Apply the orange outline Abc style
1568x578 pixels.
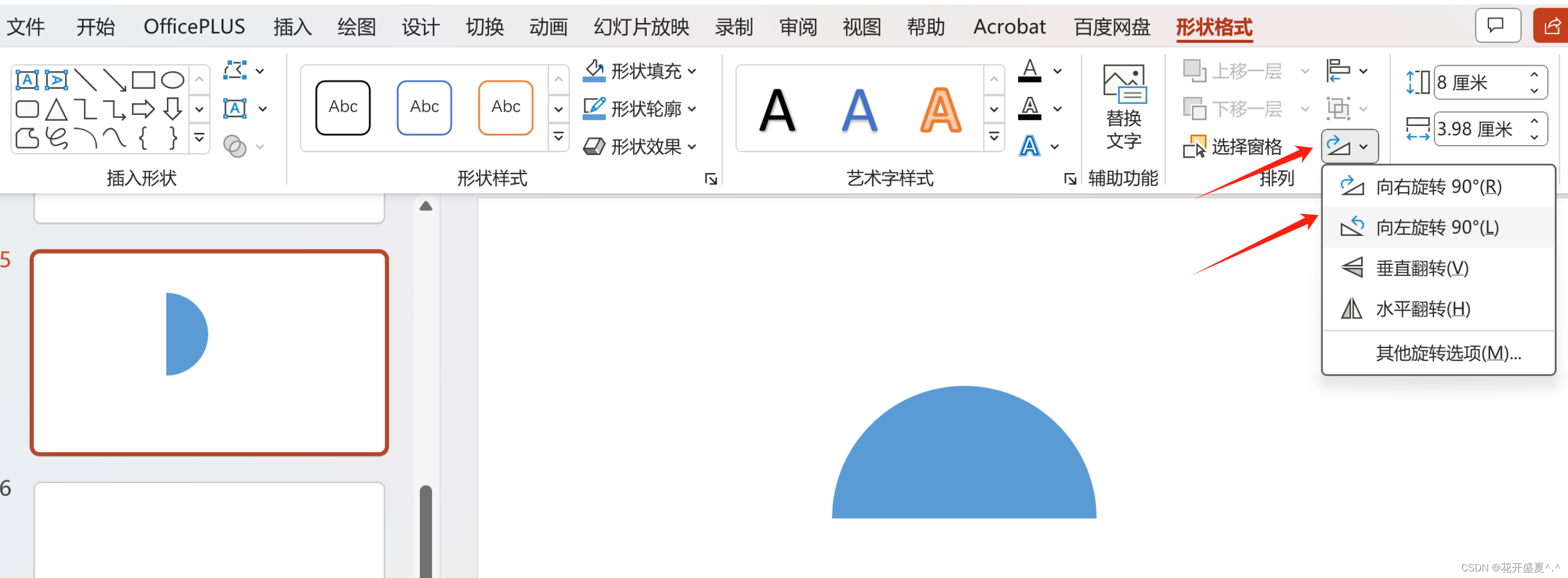pos(506,107)
